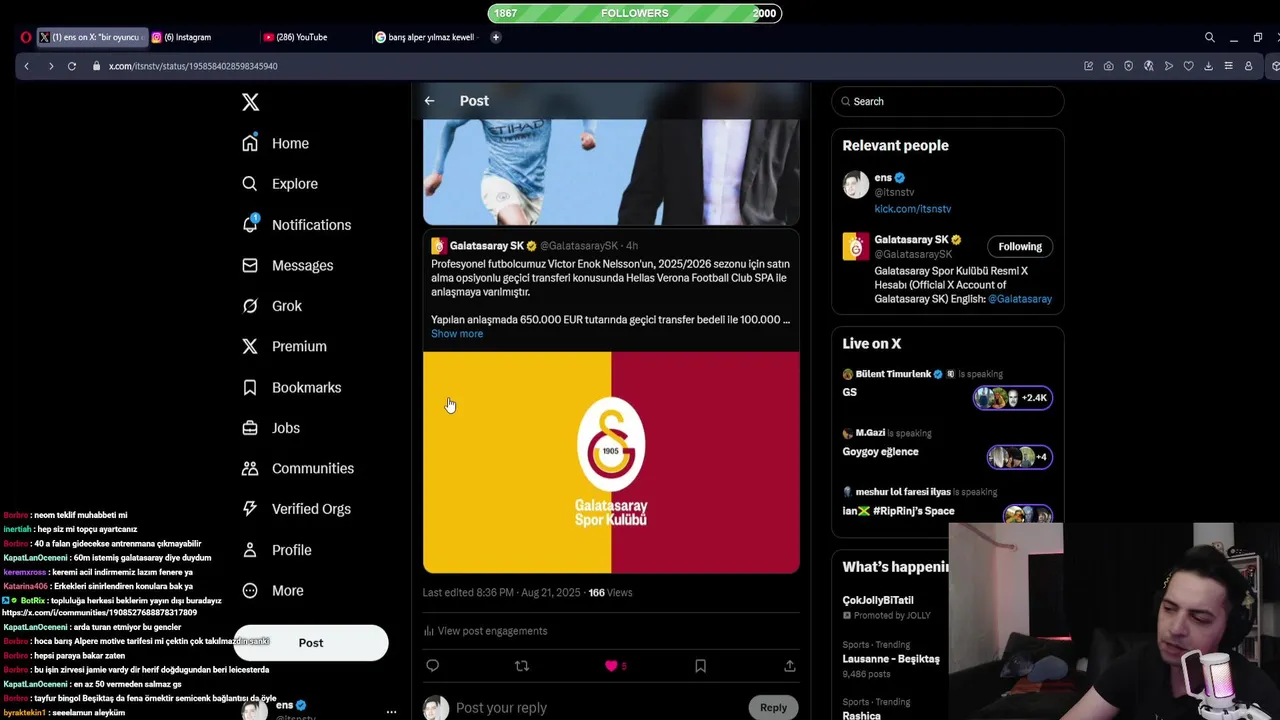Click the edit note icon in the toolbar
The height and width of the screenshot is (720, 1280).
(1088, 66)
